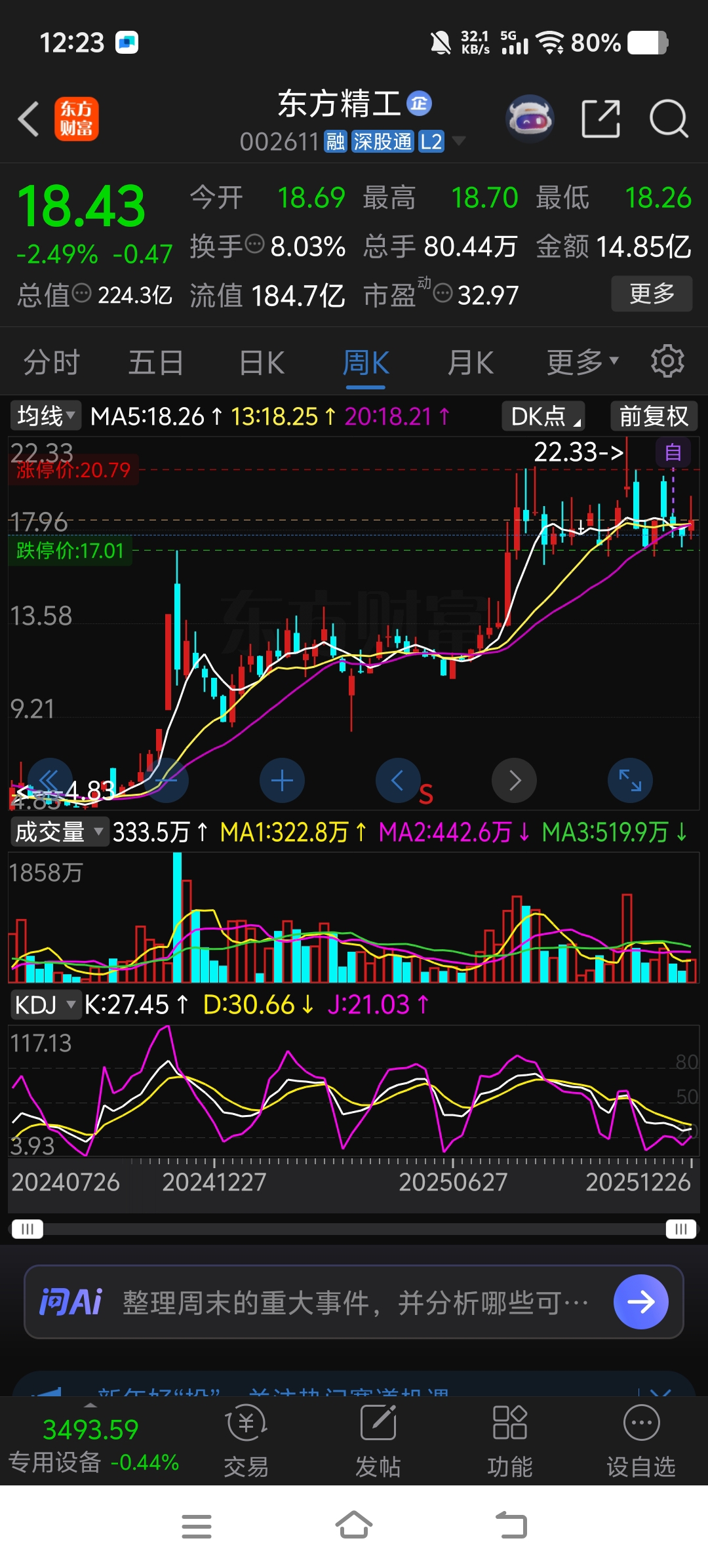The image size is (708, 1568).
Task: Tap the 总值 info circle icon
Action: pos(81,293)
